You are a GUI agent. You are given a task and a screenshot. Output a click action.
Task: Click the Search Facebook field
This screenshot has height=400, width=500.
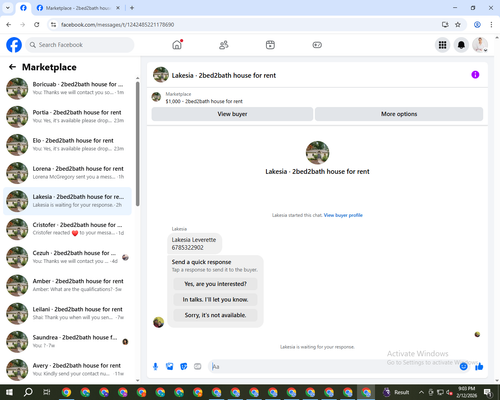[x=80, y=45]
